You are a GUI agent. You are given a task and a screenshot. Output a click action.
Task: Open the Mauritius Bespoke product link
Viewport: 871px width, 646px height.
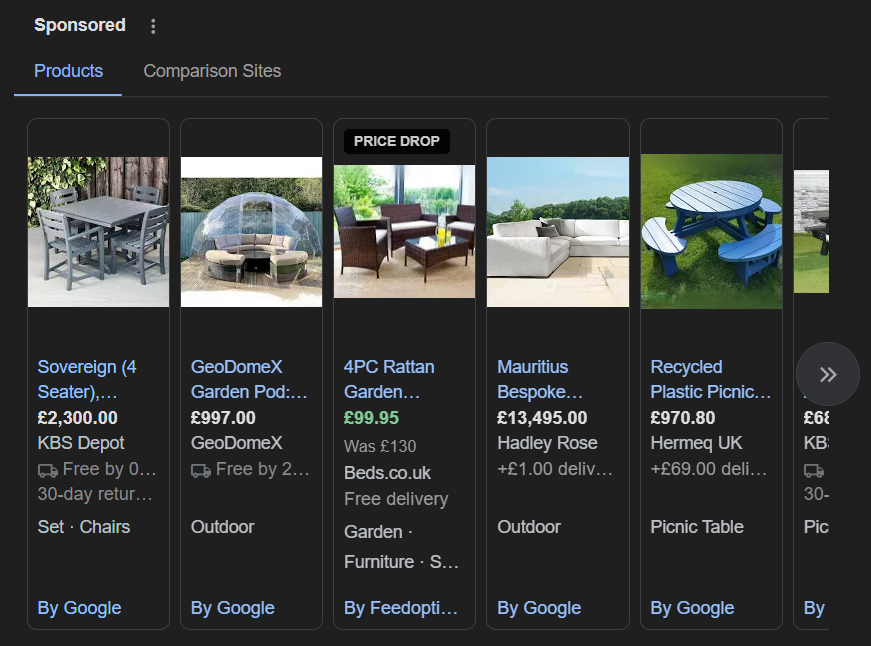(x=540, y=379)
